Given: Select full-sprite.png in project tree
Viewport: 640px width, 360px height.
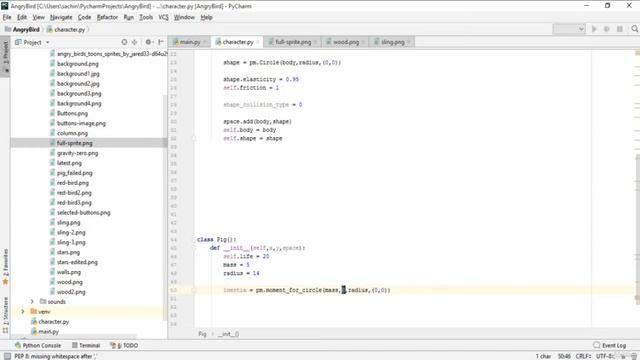Looking at the screenshot, I should [x=75, y=143].
